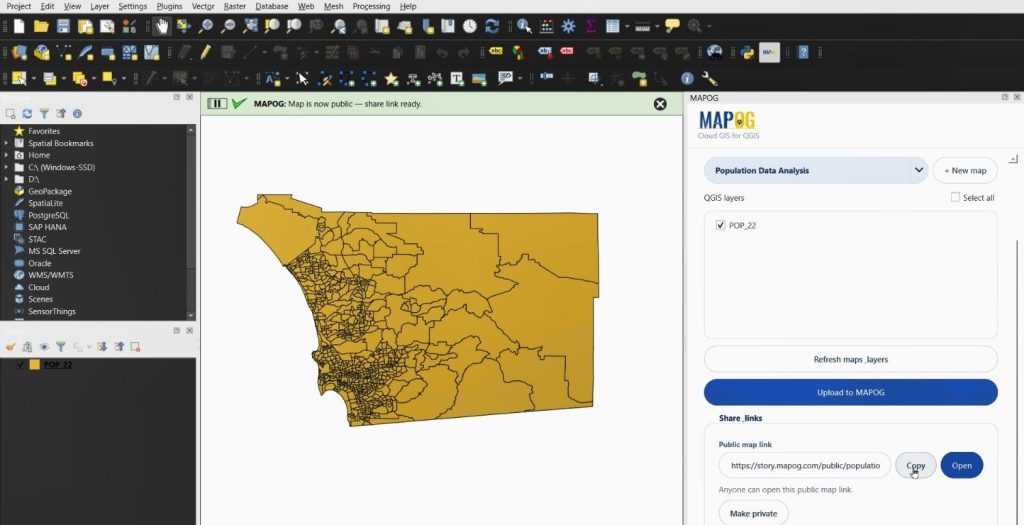Click the Upload to MAPOG button

point(850,392)
